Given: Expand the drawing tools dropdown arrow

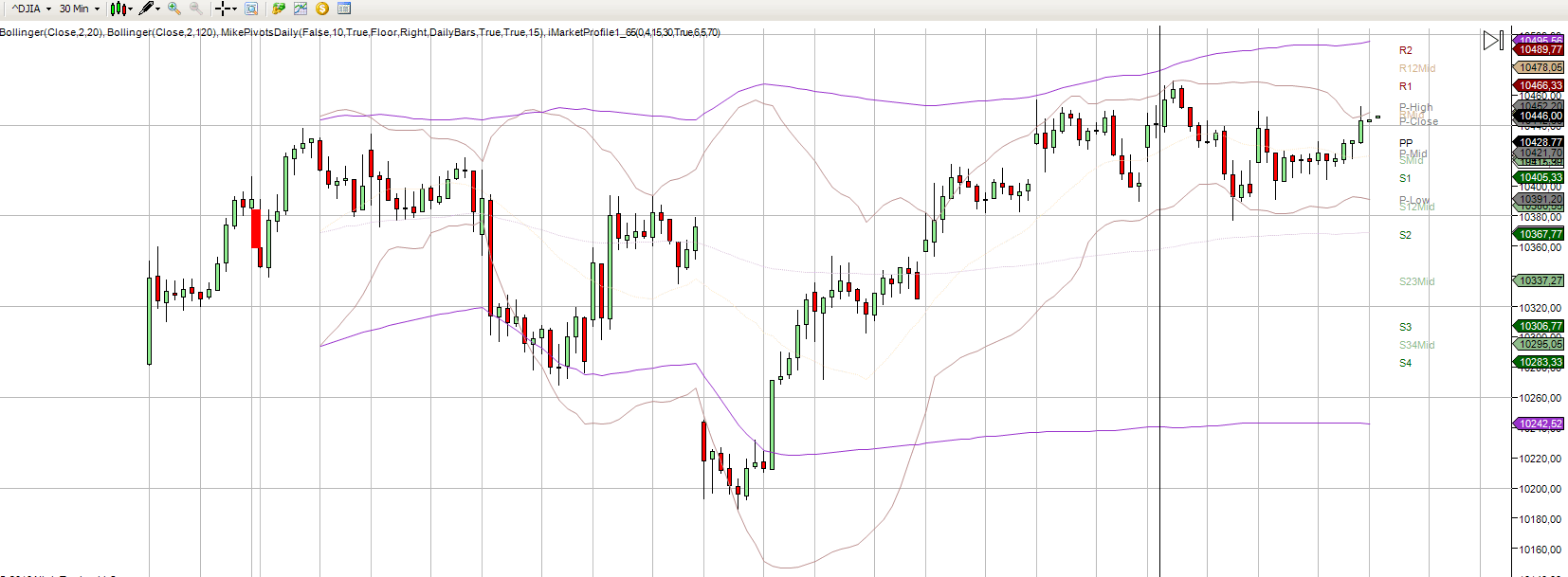Looking at the screenshot, I should click(158, 9).
